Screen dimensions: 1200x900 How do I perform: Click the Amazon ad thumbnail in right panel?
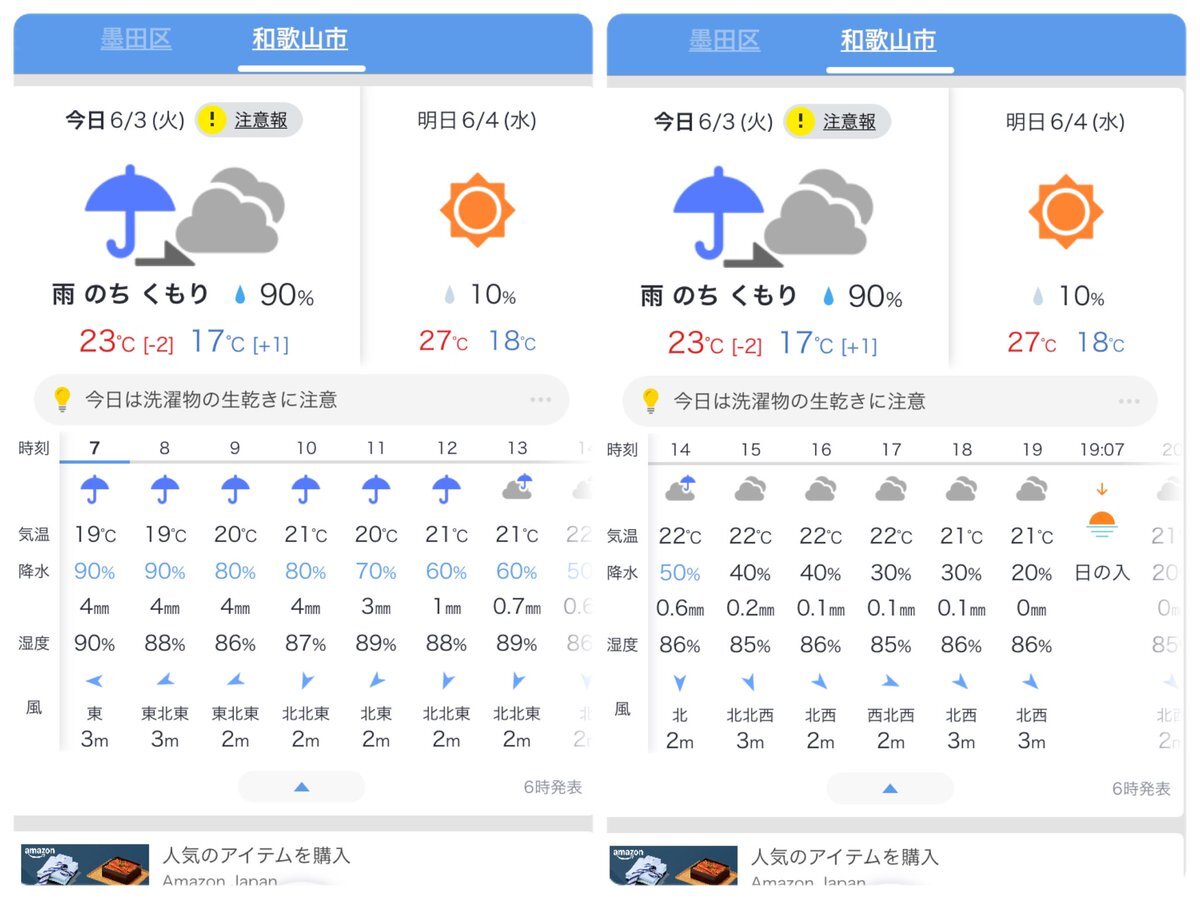coord(673,865)
